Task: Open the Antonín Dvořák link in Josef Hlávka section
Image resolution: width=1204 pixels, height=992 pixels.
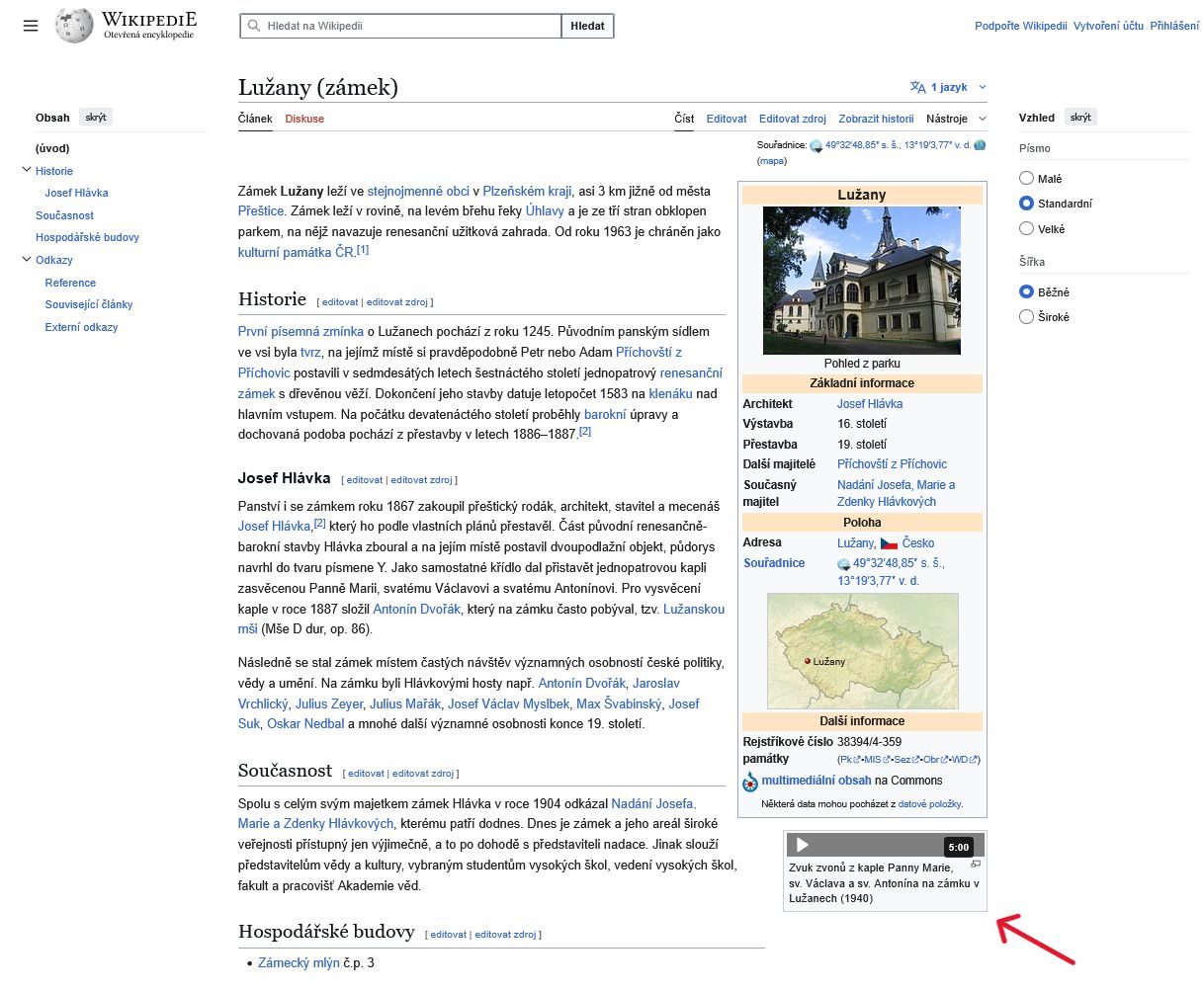Action: [416, 609]
